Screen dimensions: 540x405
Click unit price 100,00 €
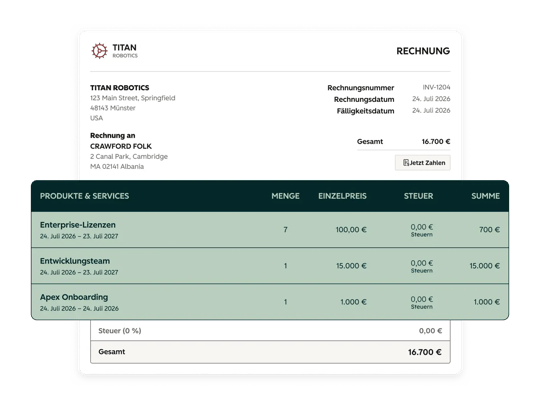pos(351,230)
